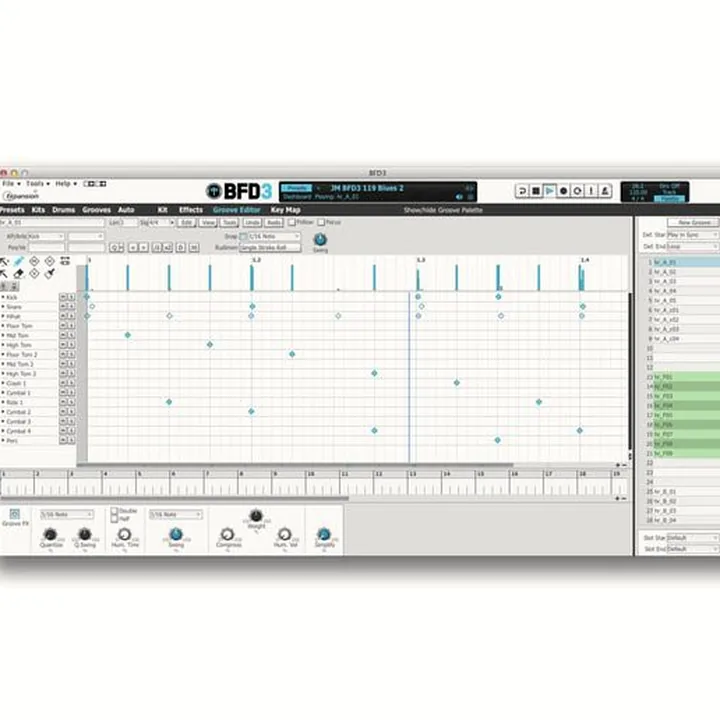Toggle the Groove FX power icon
Viewport: 720px width, 720px height.
point(15,514)
